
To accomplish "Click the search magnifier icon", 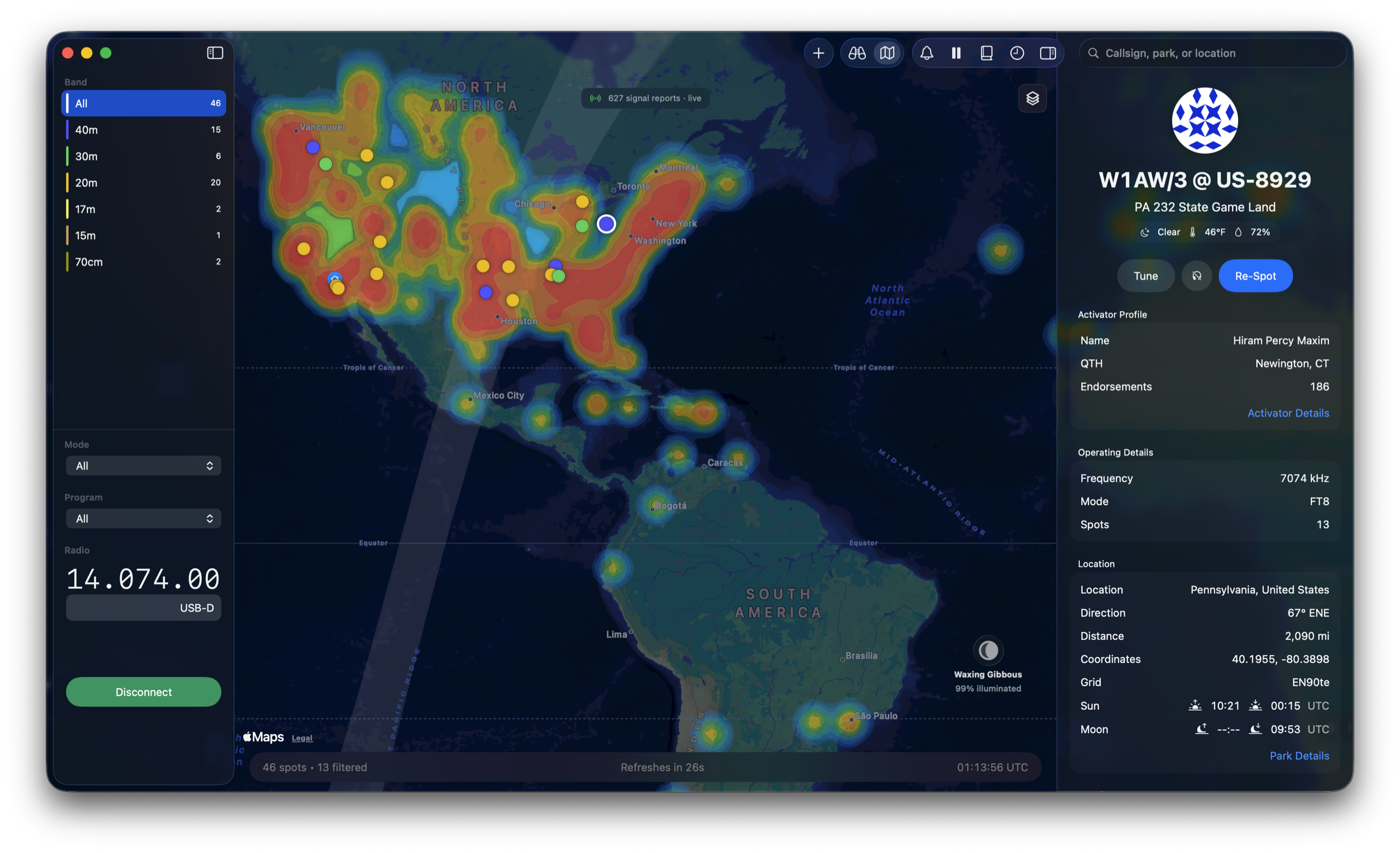I will click(x=1093, y=53).
